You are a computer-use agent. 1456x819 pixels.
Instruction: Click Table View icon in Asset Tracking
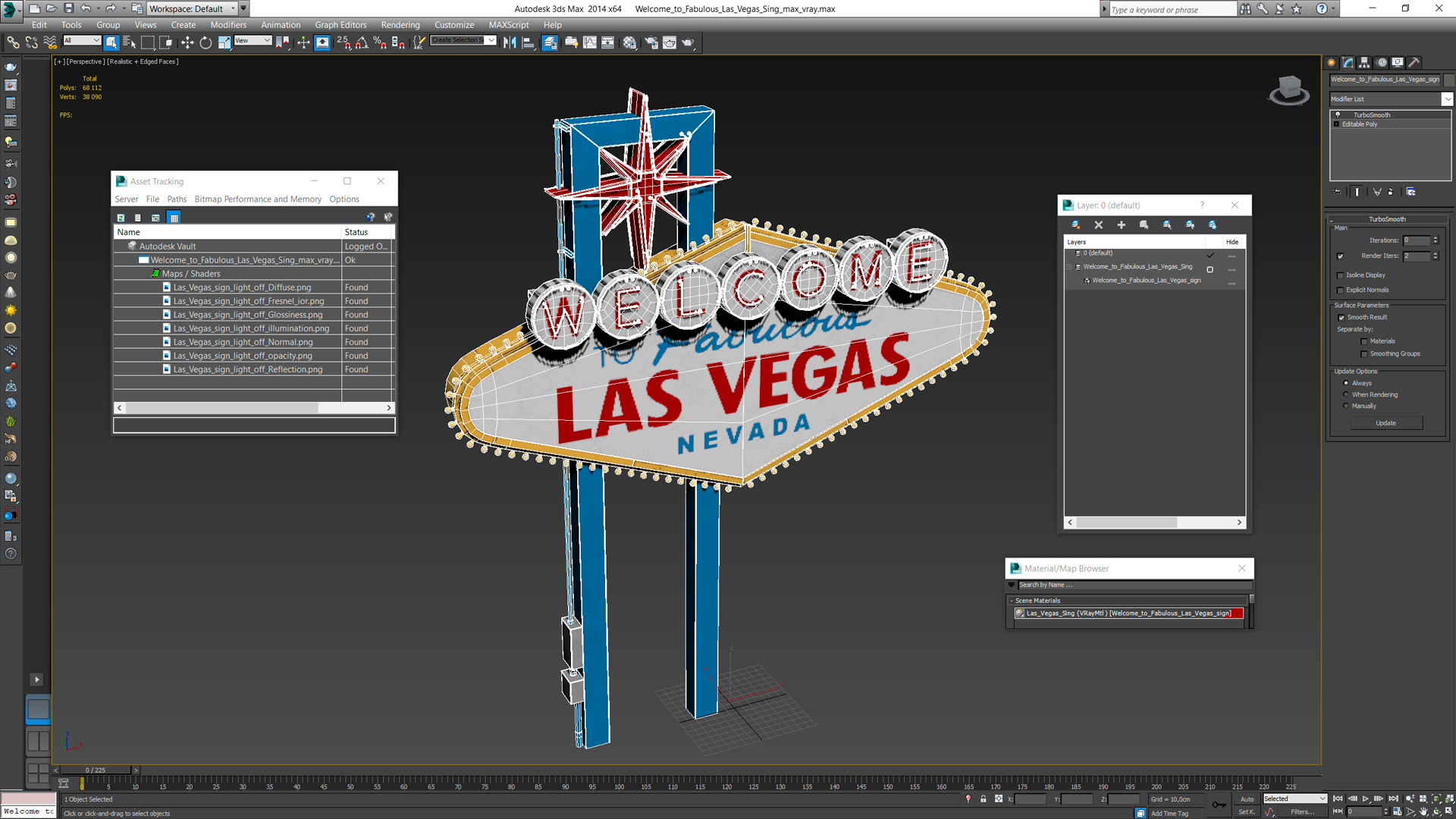tap(174, 218)
